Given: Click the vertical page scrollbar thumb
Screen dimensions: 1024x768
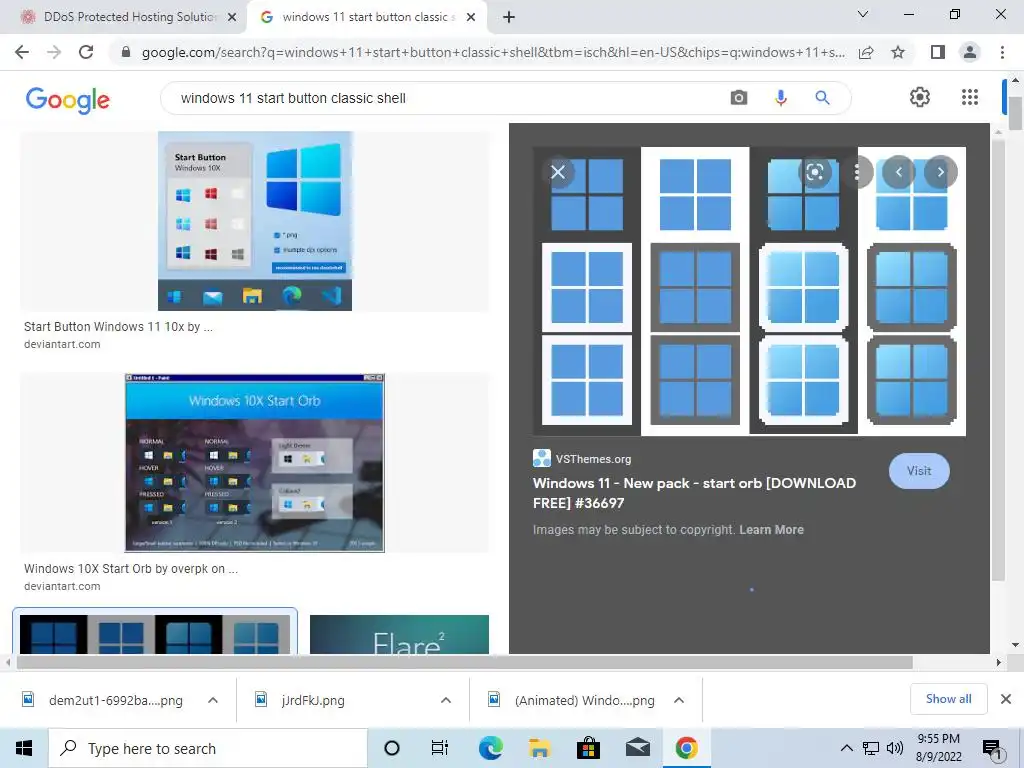Looking at the screenshot, I should point(1015,114).
